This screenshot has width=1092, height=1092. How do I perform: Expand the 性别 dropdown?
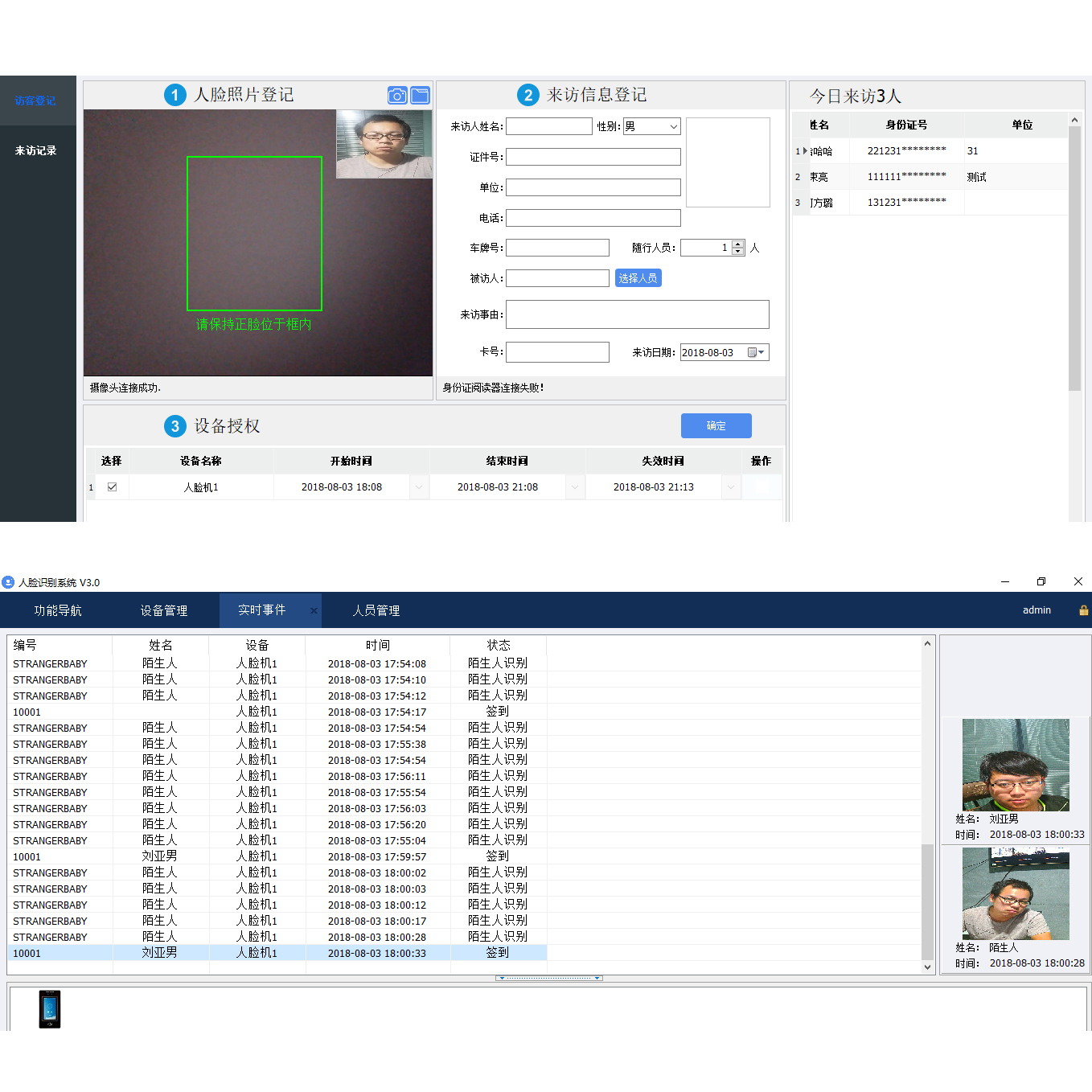point(673,126)
